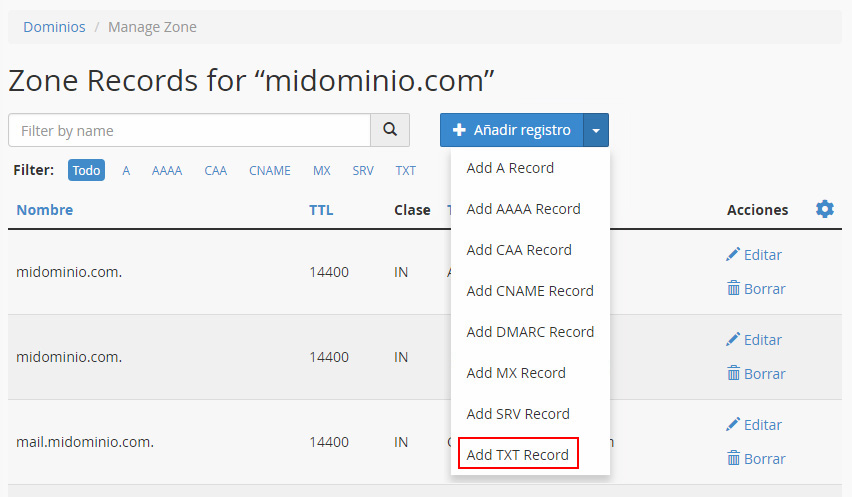The width and height of the screenshot is (852, 497).
Task: Click Editar pencil for first midominio.com record
Action: (754, 255)
